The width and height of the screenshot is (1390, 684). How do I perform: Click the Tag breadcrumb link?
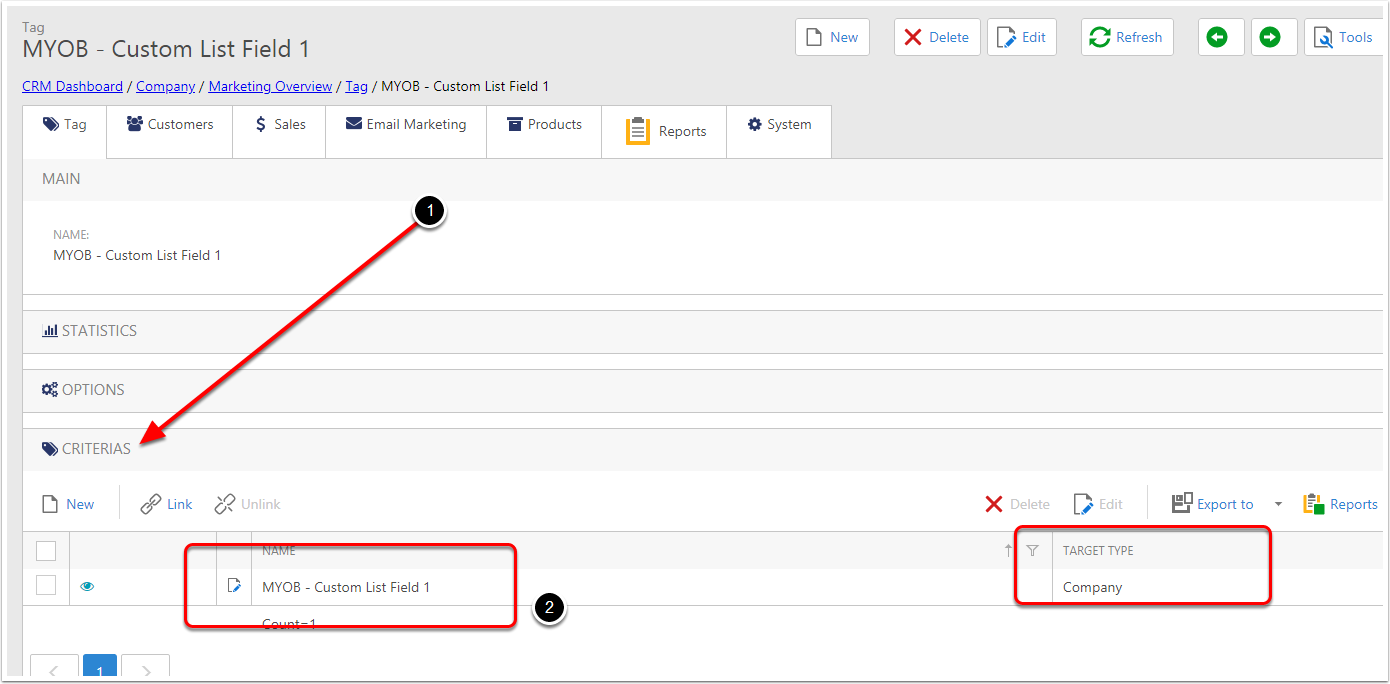coord(356,86)
